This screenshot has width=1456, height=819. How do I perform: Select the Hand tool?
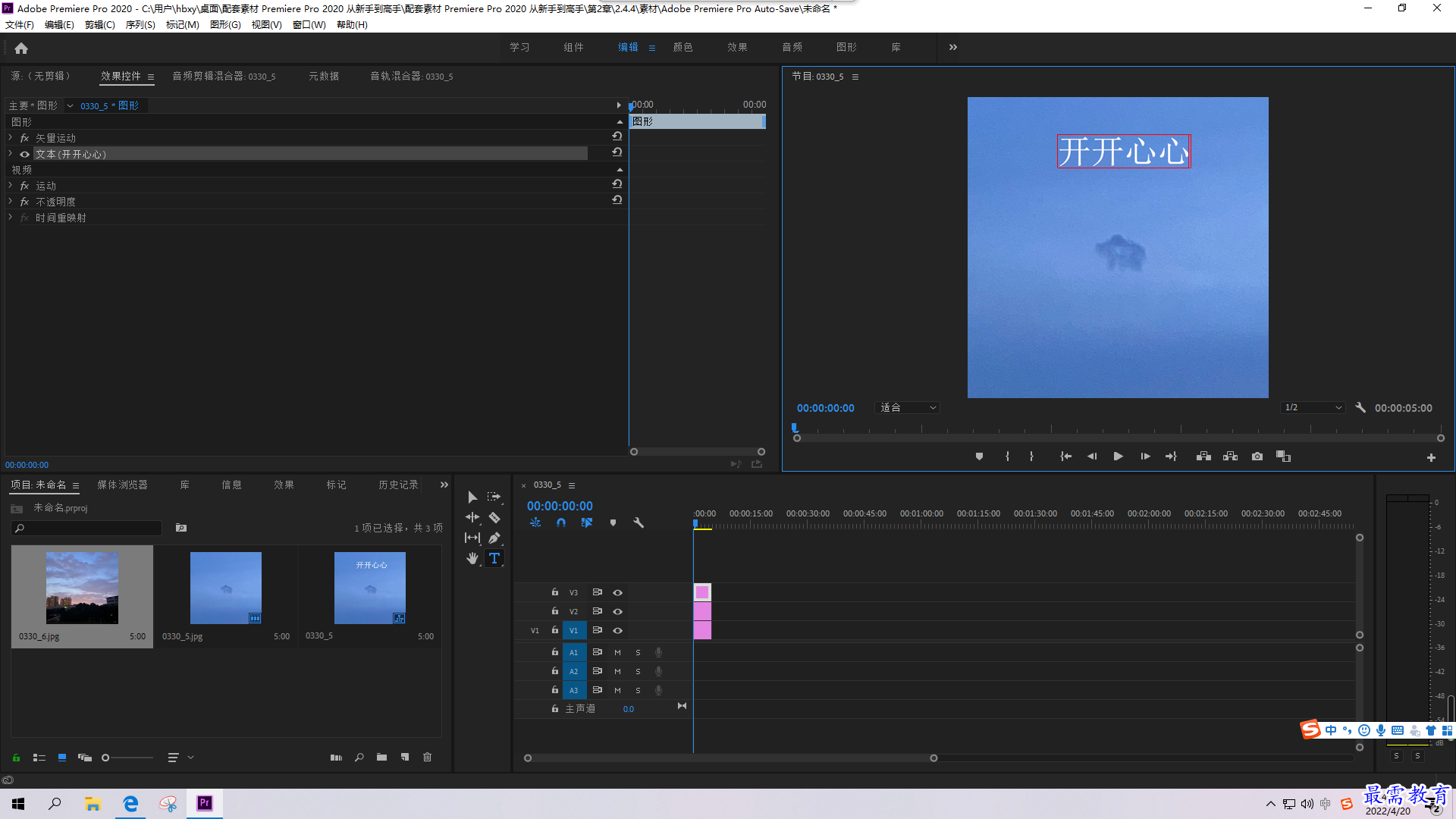point(472,558)
